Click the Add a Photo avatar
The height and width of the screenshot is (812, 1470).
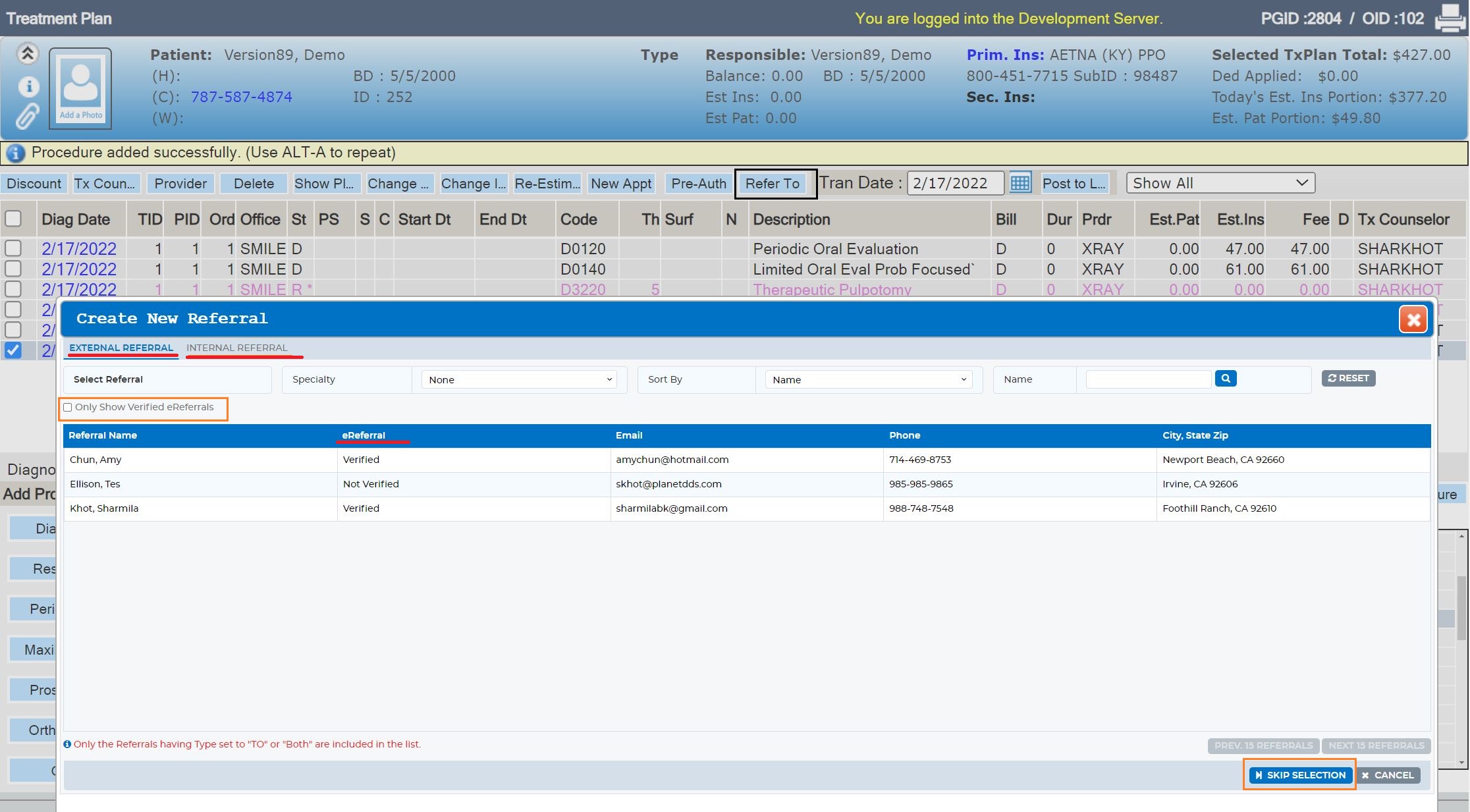click(80, 88)
